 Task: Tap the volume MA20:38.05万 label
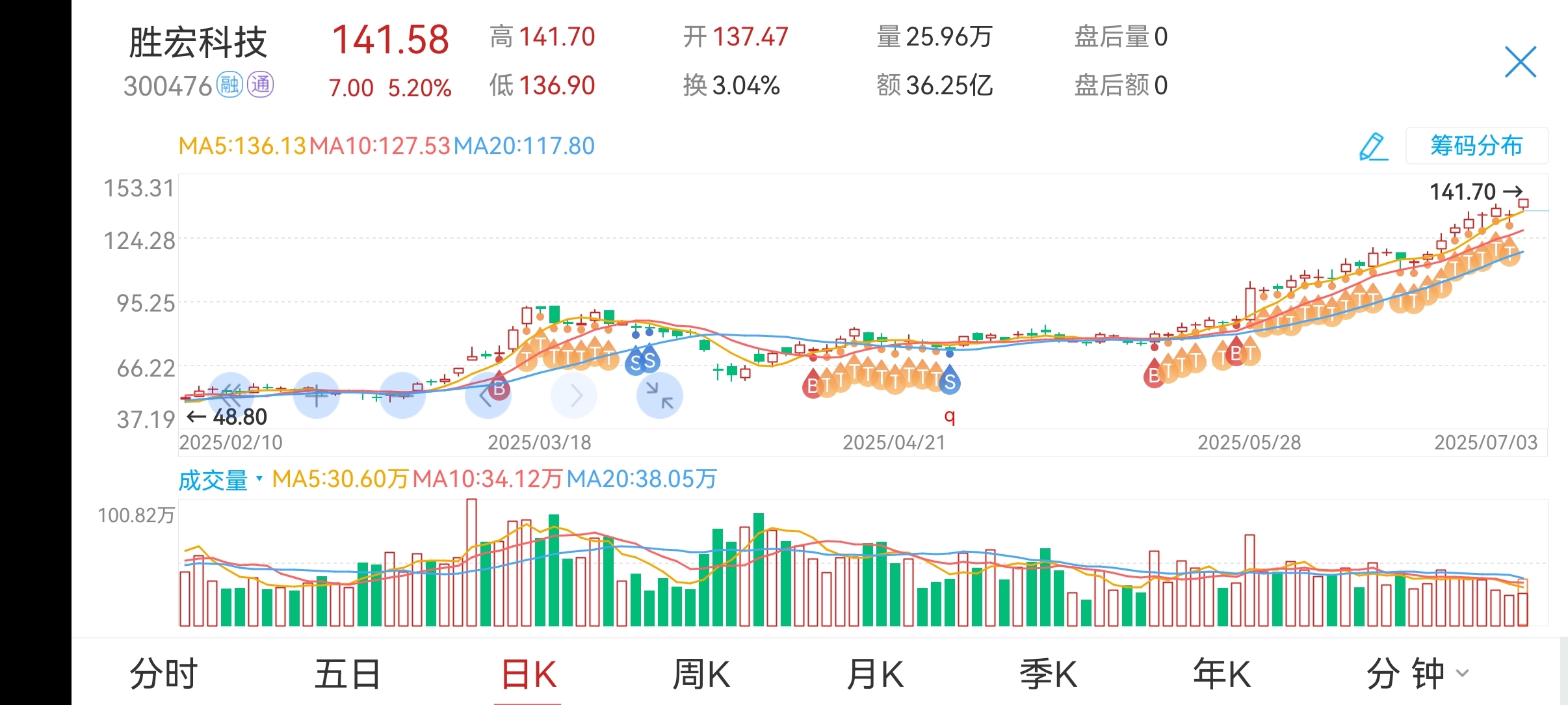pyautogui.click(x=642, y=479)
